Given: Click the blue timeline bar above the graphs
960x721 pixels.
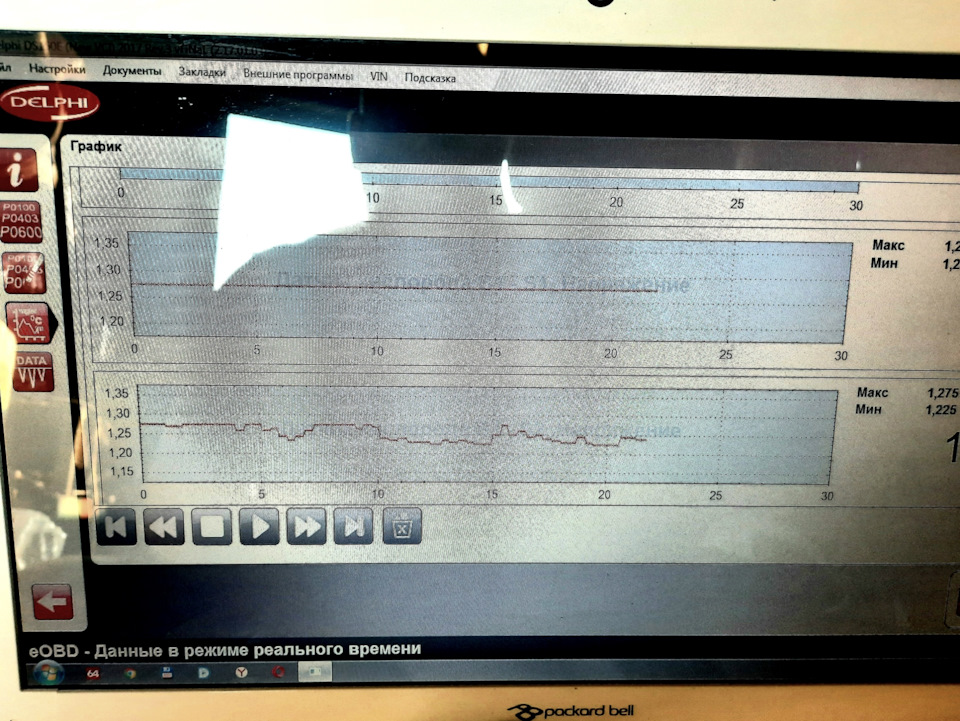Looking at the screenshot, I should (x=489, y=181).
